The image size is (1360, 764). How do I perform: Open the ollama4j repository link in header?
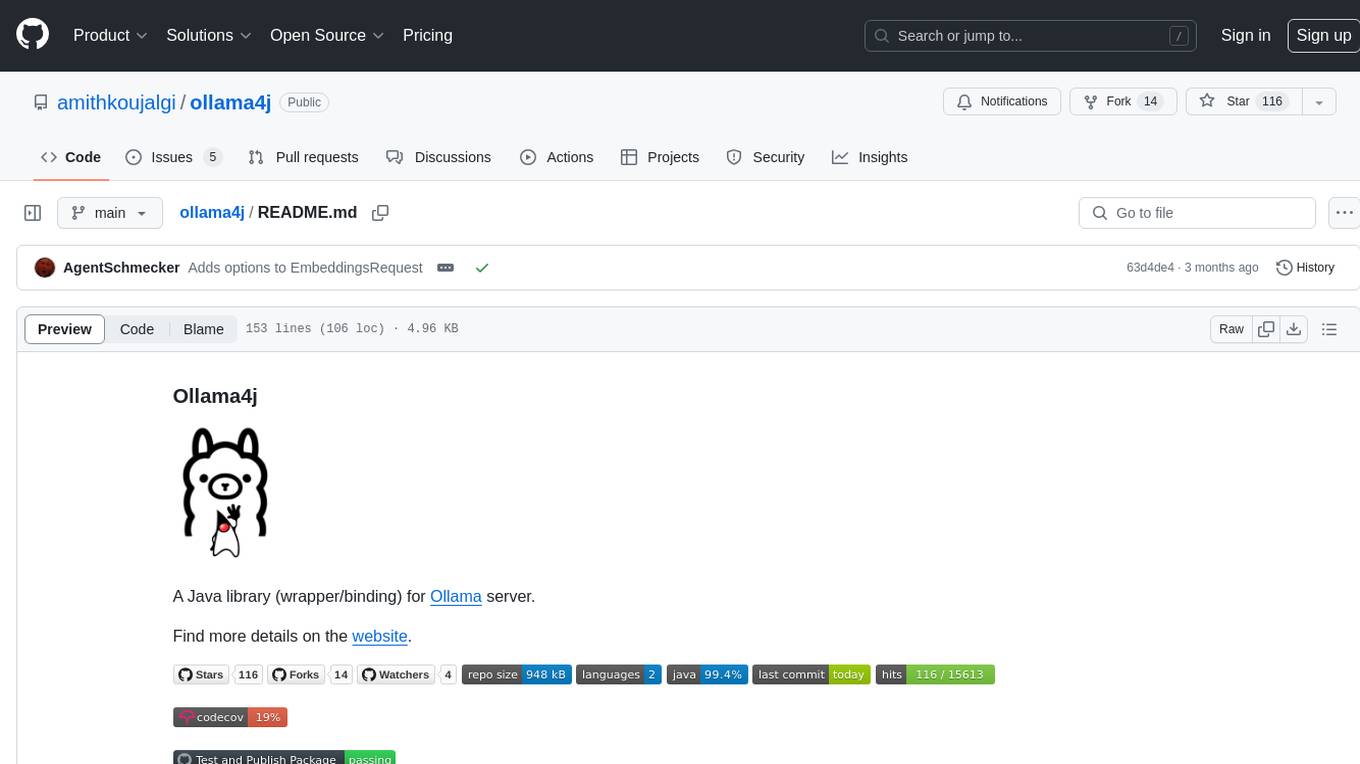[230, 102]
